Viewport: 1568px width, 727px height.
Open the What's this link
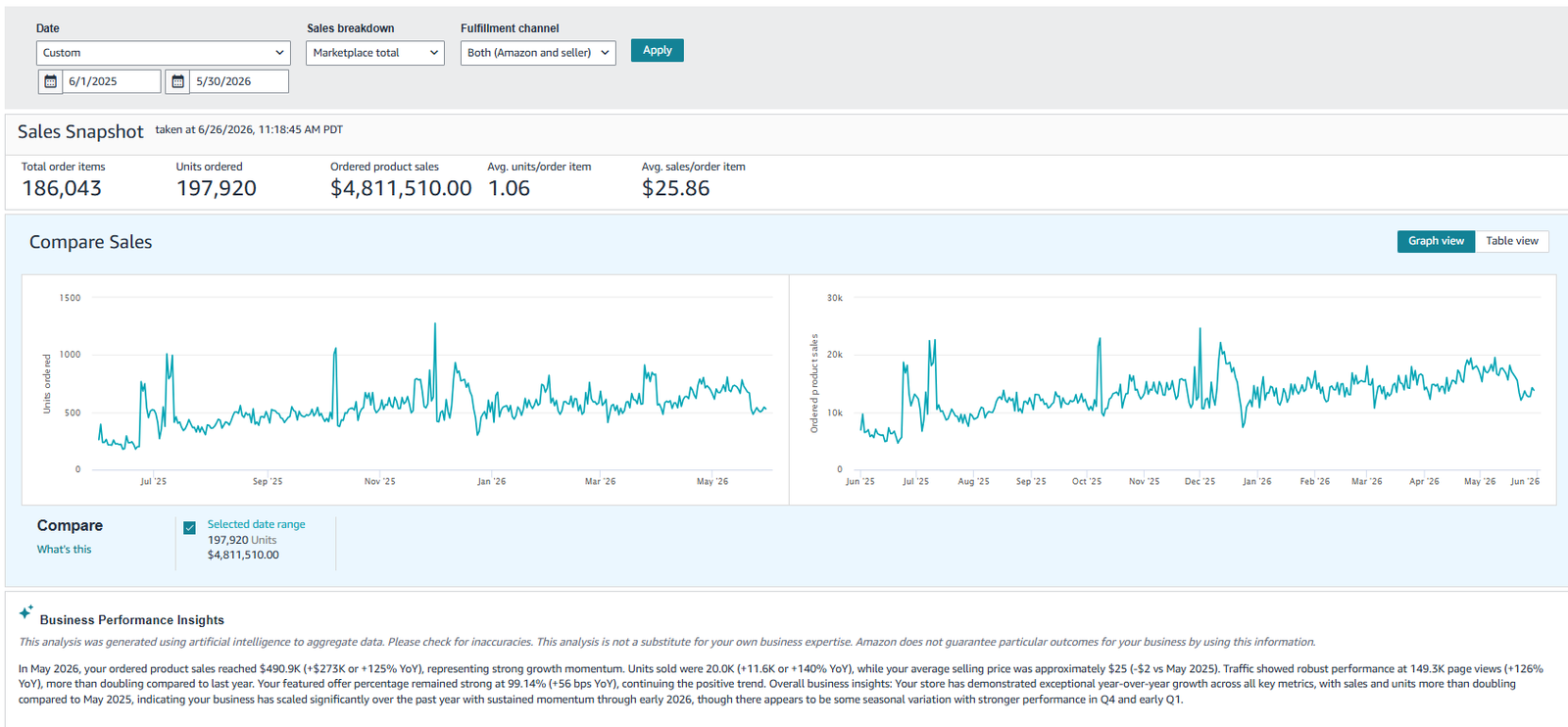click(x=65, y=550)
